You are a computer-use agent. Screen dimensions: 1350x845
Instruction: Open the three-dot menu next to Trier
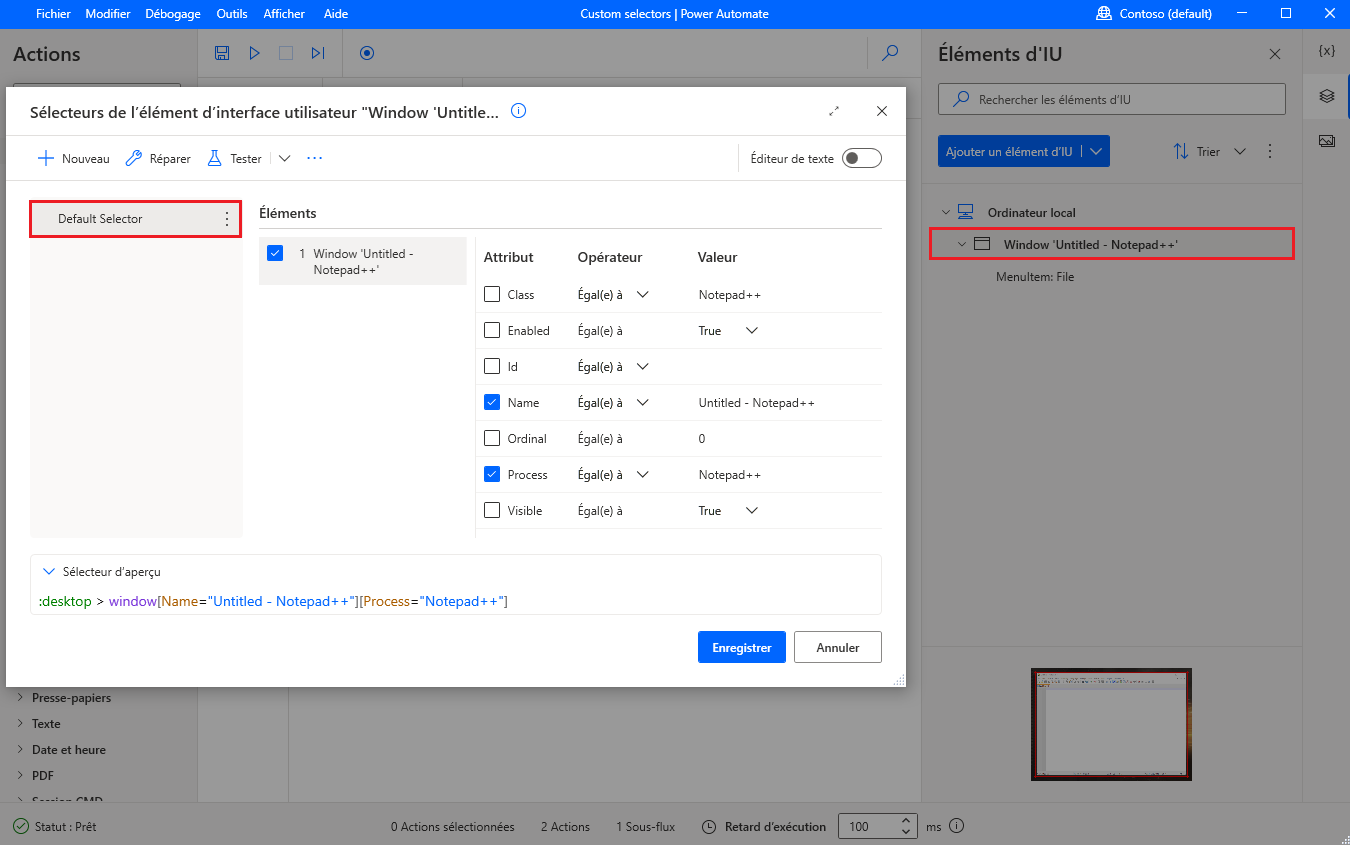(x=1270, y=152)
